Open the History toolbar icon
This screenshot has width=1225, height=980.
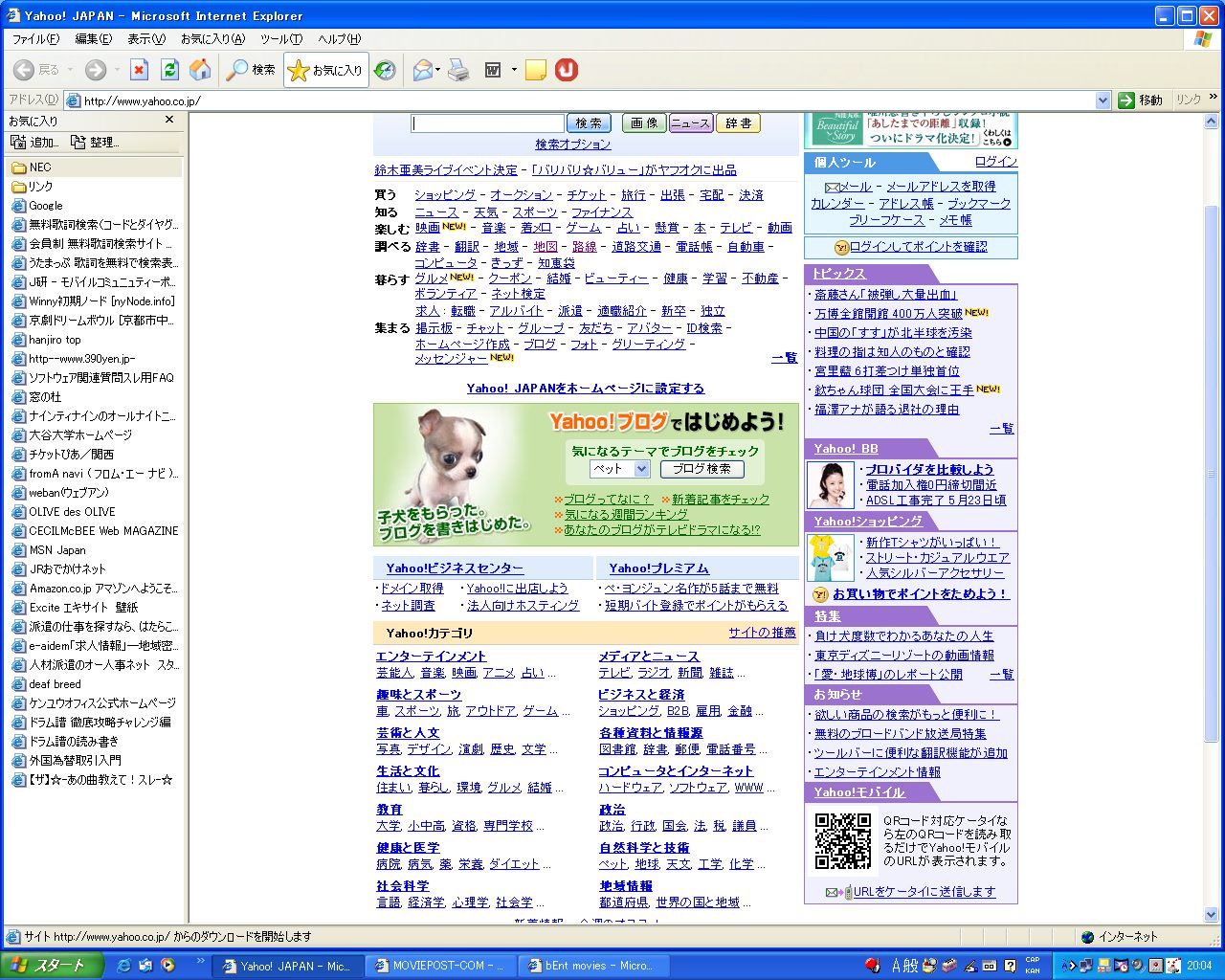click(385, 70)
